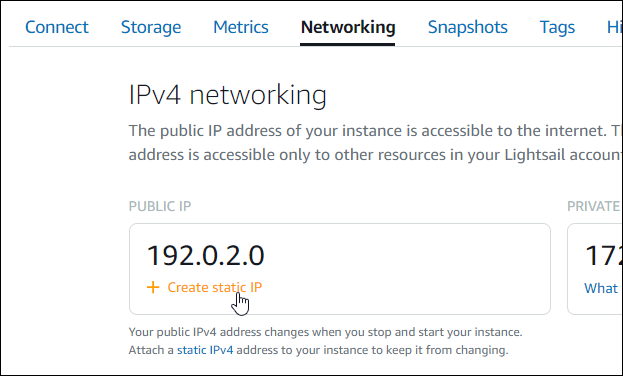Select the Networking tab
This screenshot has width=623, height=376.
pyautogui.click(x=348, y=27)
